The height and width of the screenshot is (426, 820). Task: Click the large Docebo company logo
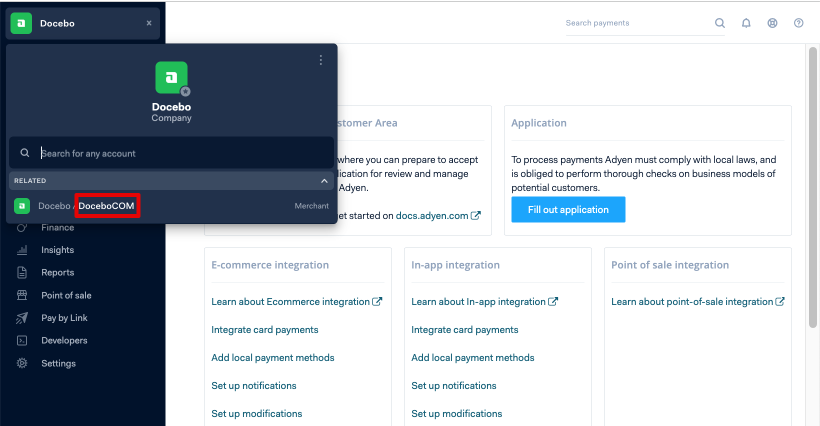[171, 78]
